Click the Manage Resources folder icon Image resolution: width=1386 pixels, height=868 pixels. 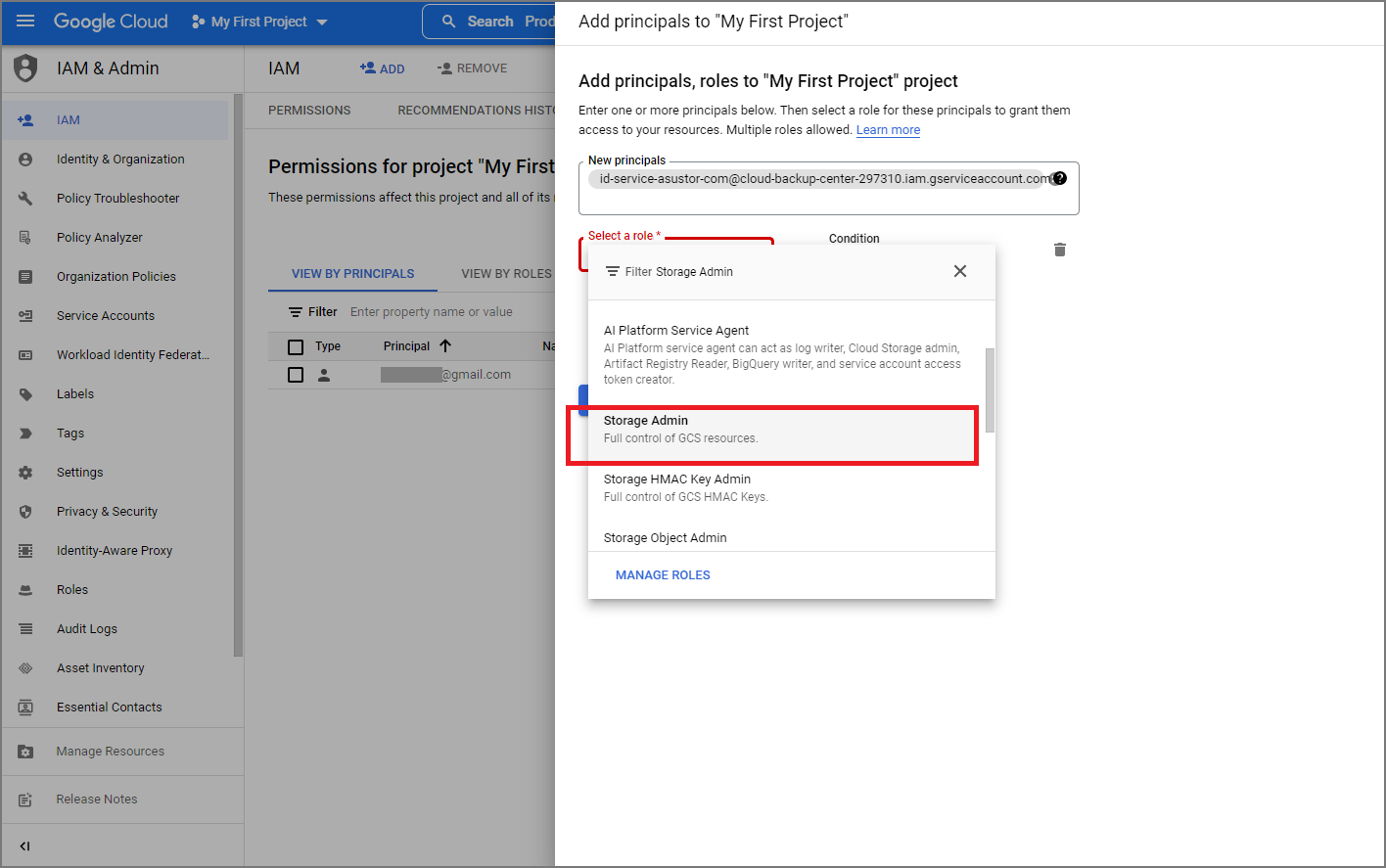pyautogui.click(x=25, y=752)
